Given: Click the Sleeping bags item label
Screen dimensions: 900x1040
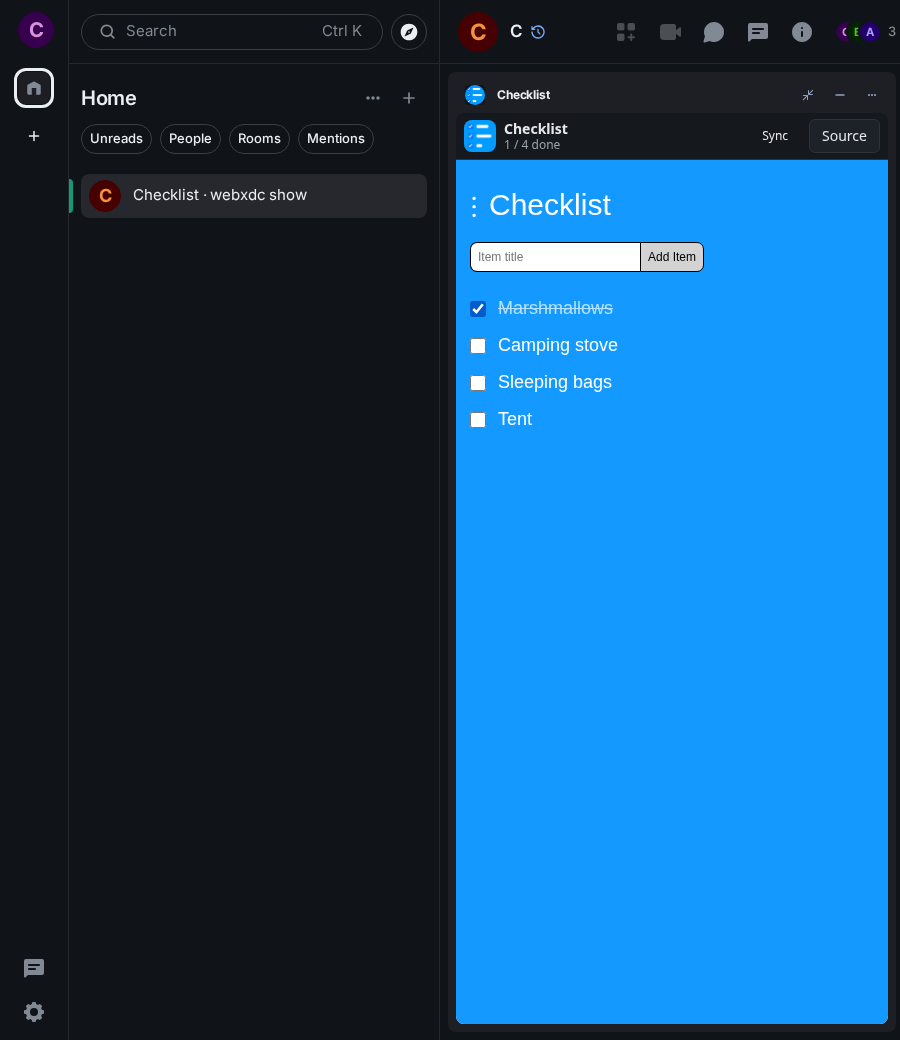Looking at the screenshot, I should [x=554, y=382].
